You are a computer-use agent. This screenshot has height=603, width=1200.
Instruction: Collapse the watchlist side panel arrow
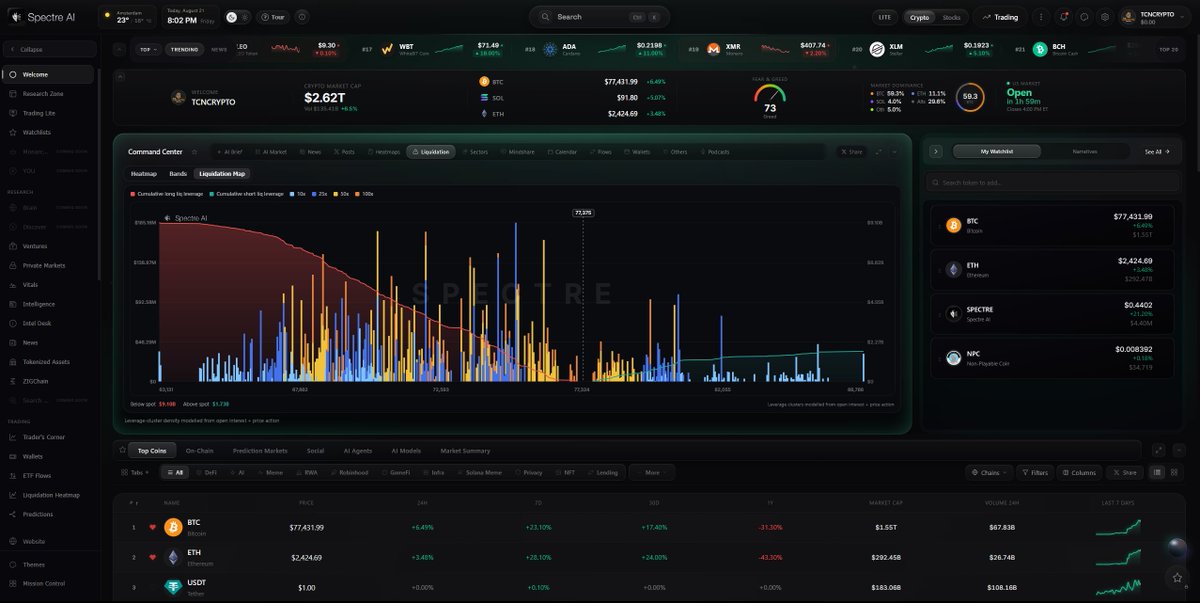point(936,151)
